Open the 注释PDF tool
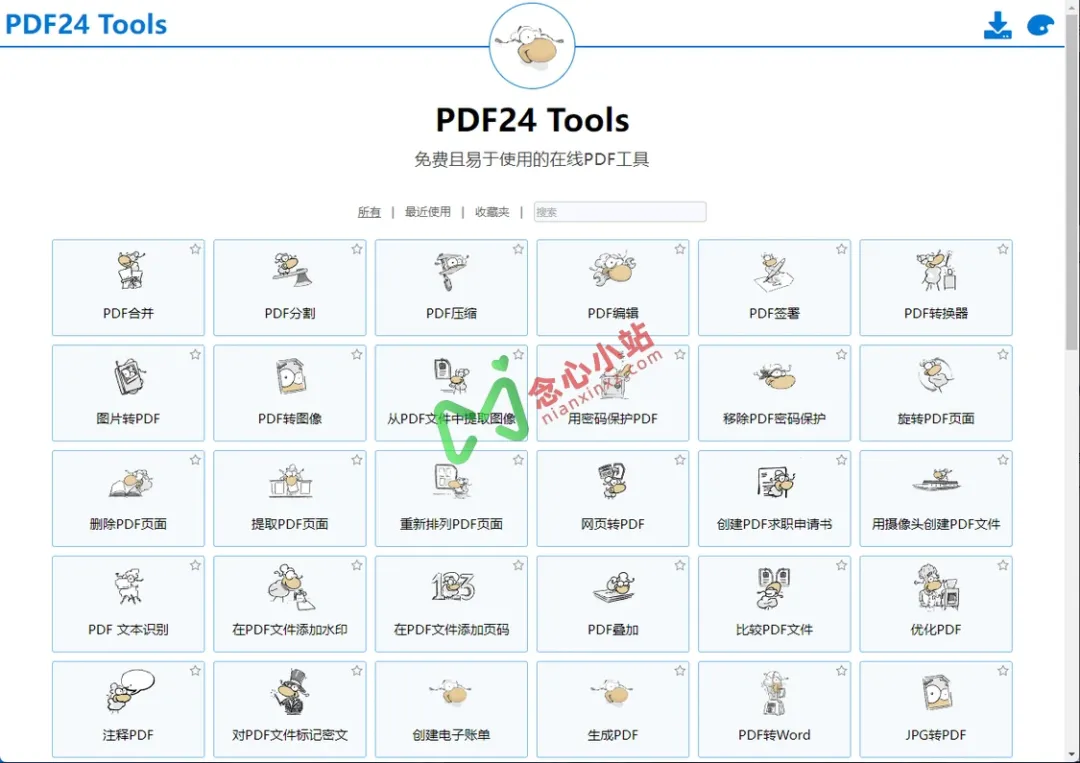The image size is (1080, 763). click(x=128, y=709)
